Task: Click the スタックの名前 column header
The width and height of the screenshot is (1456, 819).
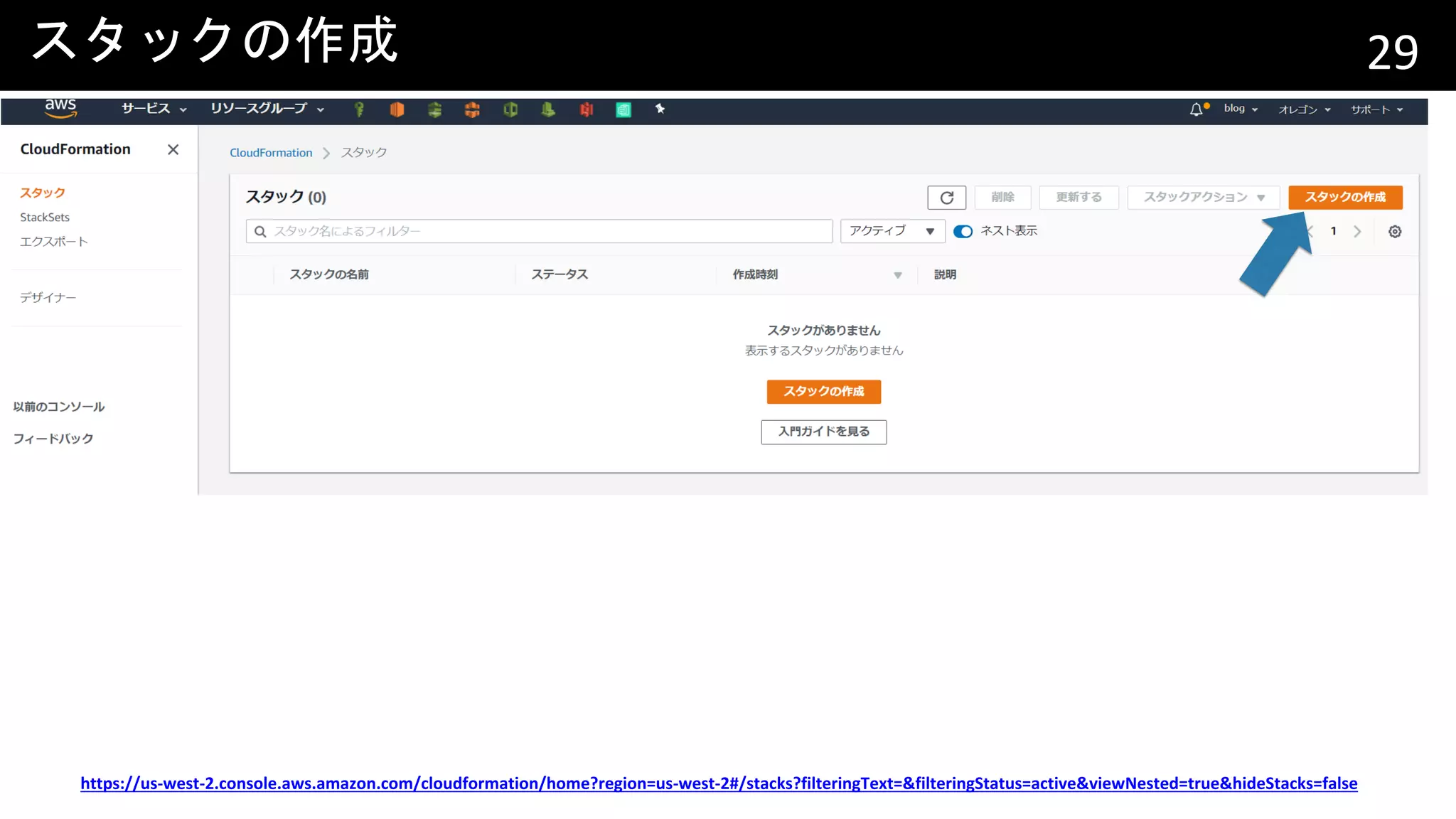Action: (x=329, y=274)
